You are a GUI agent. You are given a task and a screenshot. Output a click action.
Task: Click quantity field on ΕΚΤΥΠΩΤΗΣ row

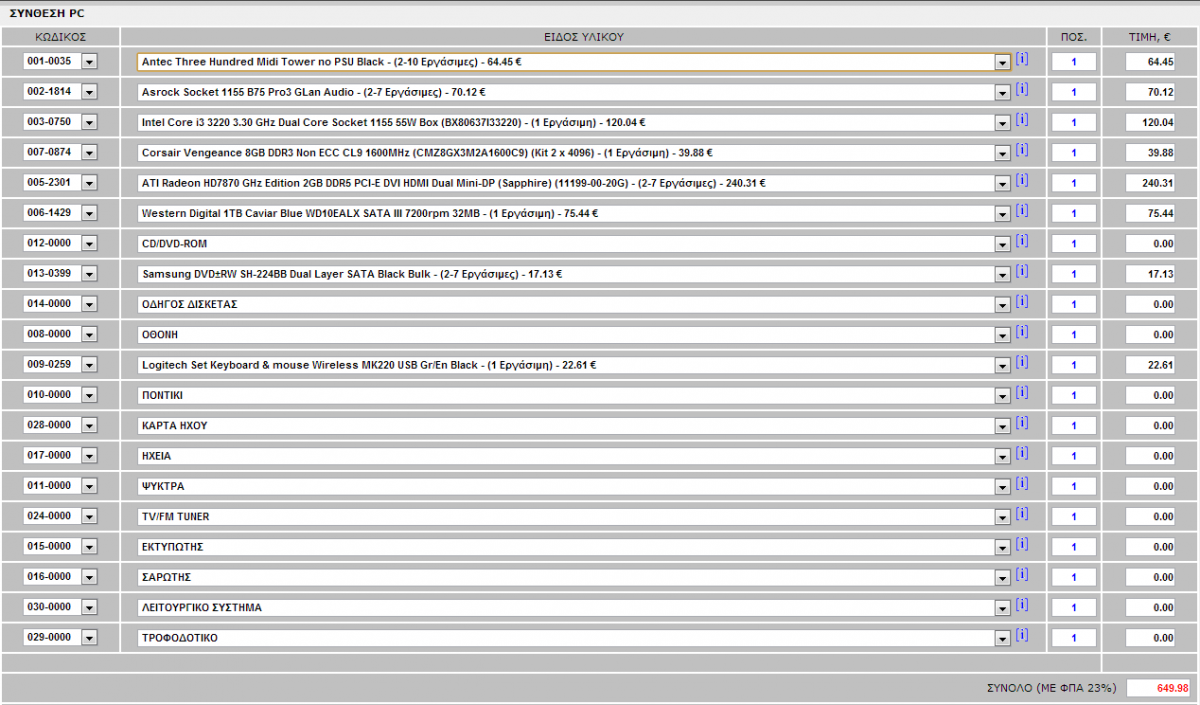(1074, 547)
